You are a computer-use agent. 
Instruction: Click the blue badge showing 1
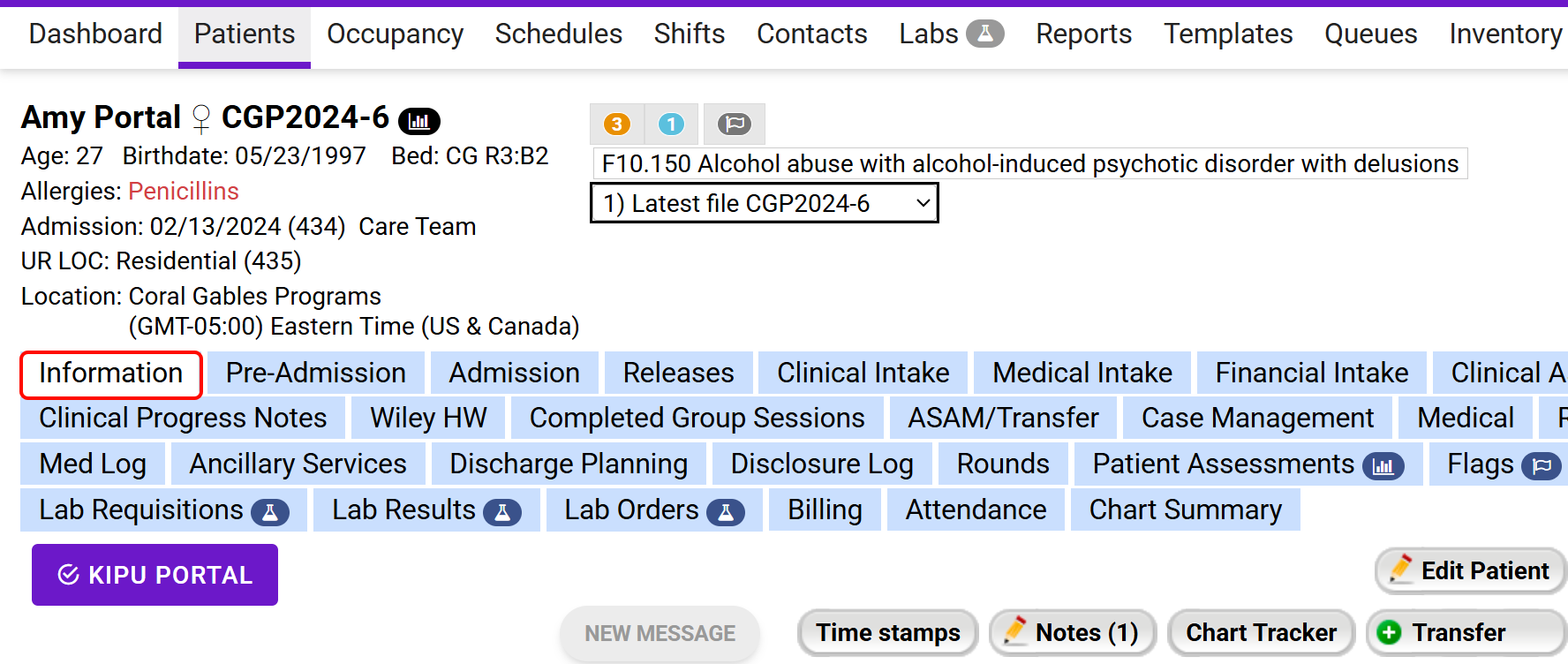coord(671,124)
